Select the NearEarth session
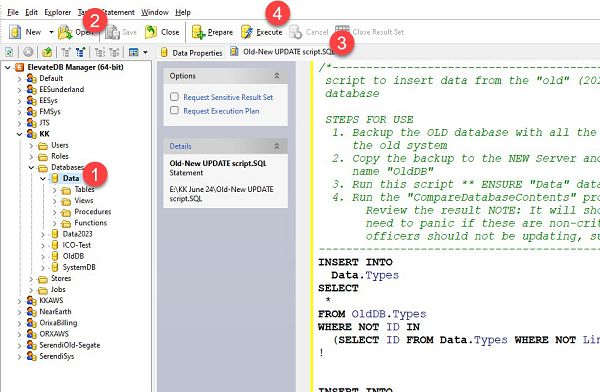The width and height of the screenshot is (600, 392). pyautogui.click(x=55, y=312)
